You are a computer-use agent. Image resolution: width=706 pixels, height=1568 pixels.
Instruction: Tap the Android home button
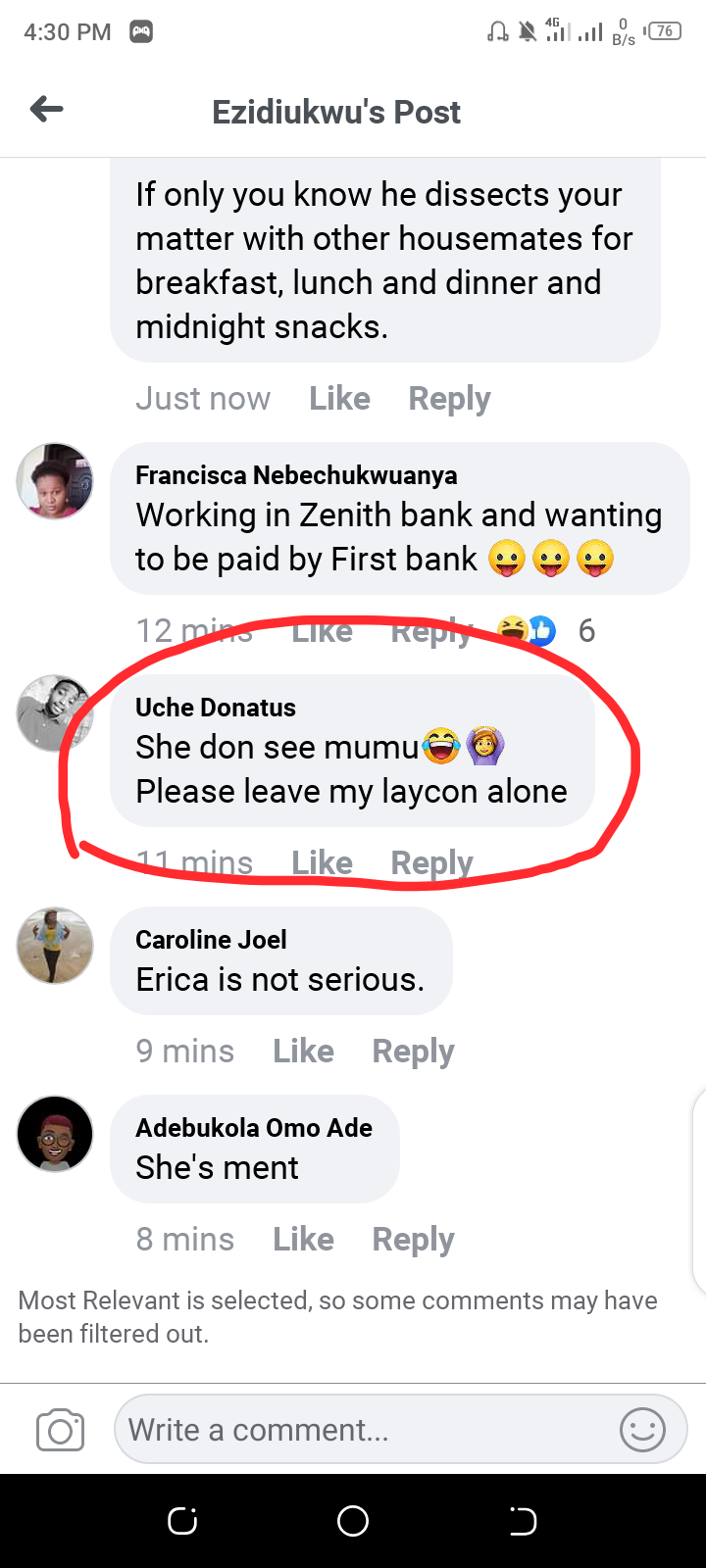(353, 1520)
